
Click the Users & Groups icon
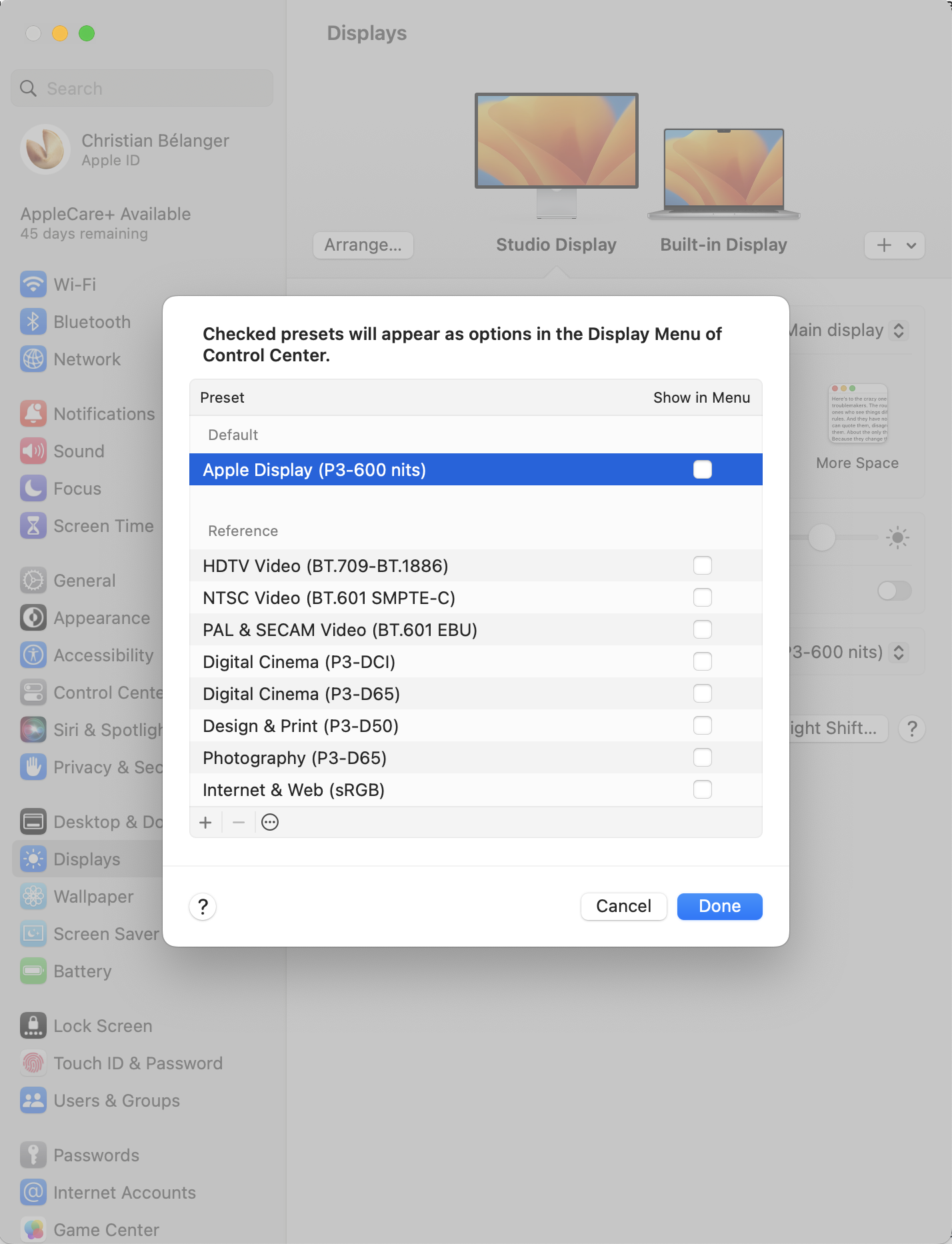(x=33, y=1101)
